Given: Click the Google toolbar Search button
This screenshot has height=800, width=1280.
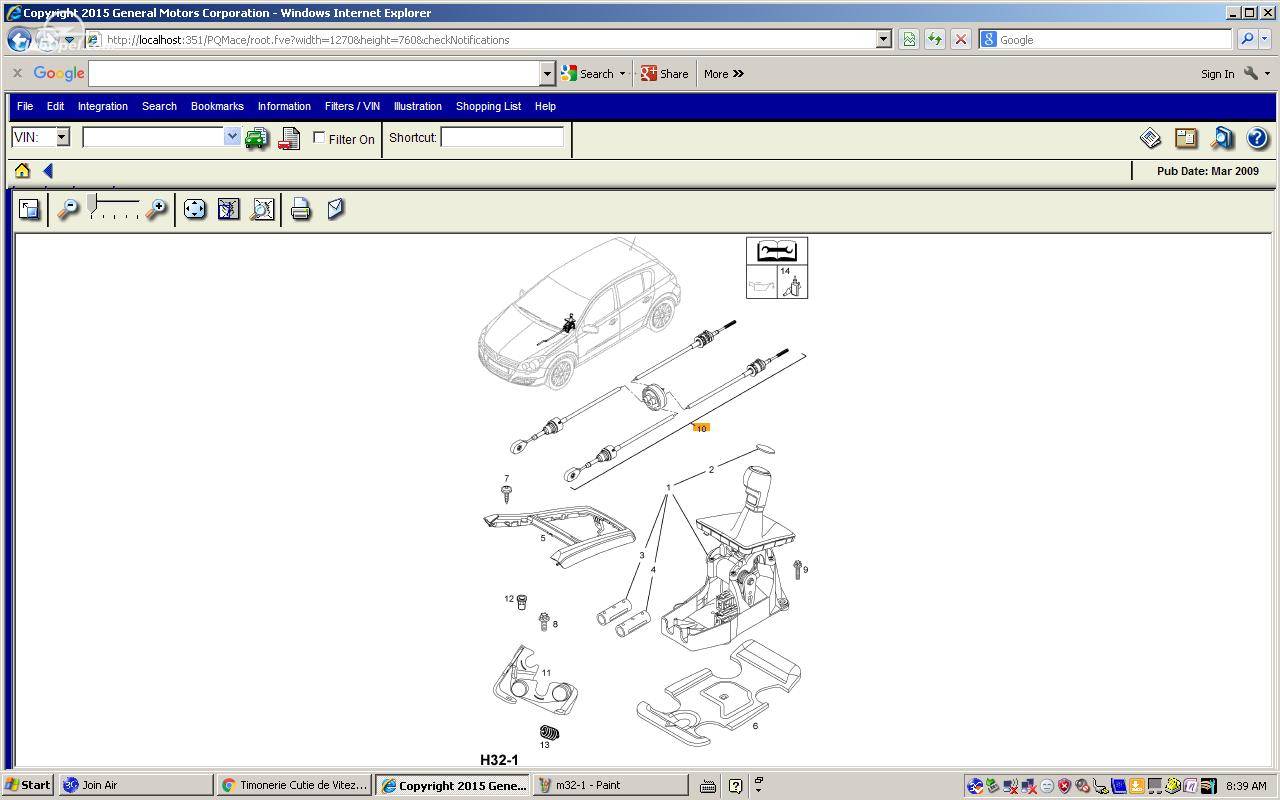Looking at the screenshot, I should [x=588, y=73].
